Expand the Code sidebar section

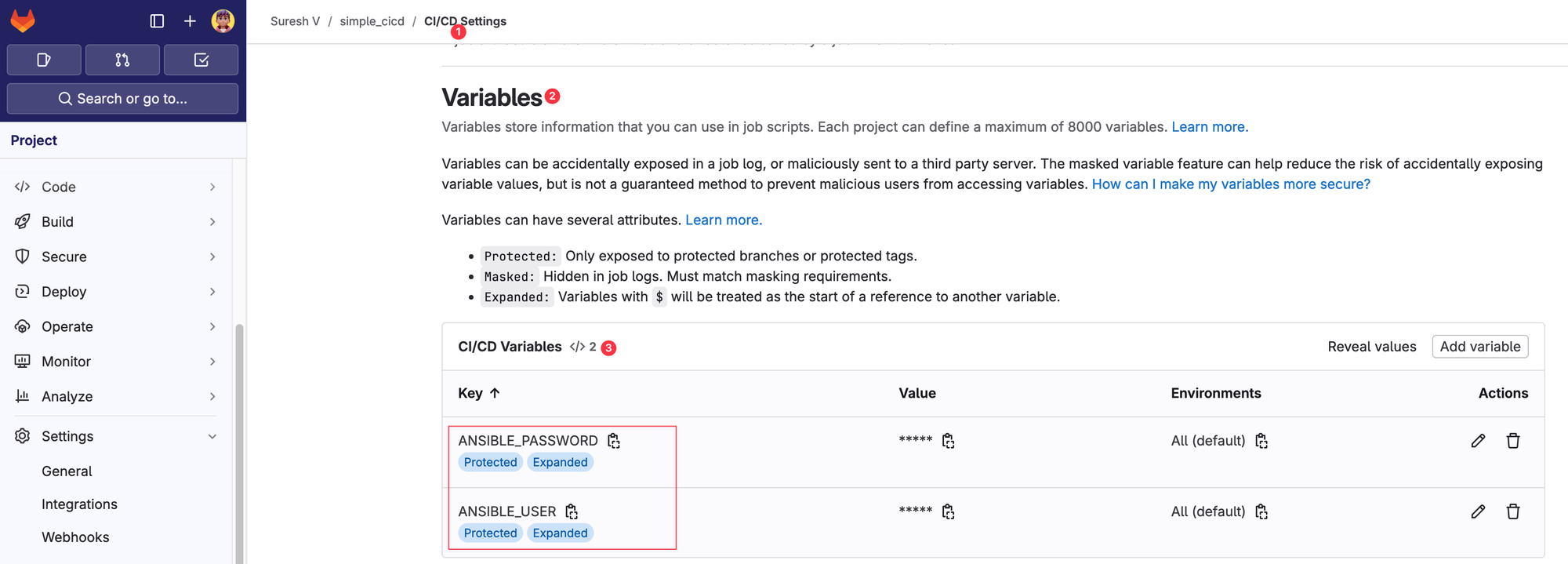point(116,187)
